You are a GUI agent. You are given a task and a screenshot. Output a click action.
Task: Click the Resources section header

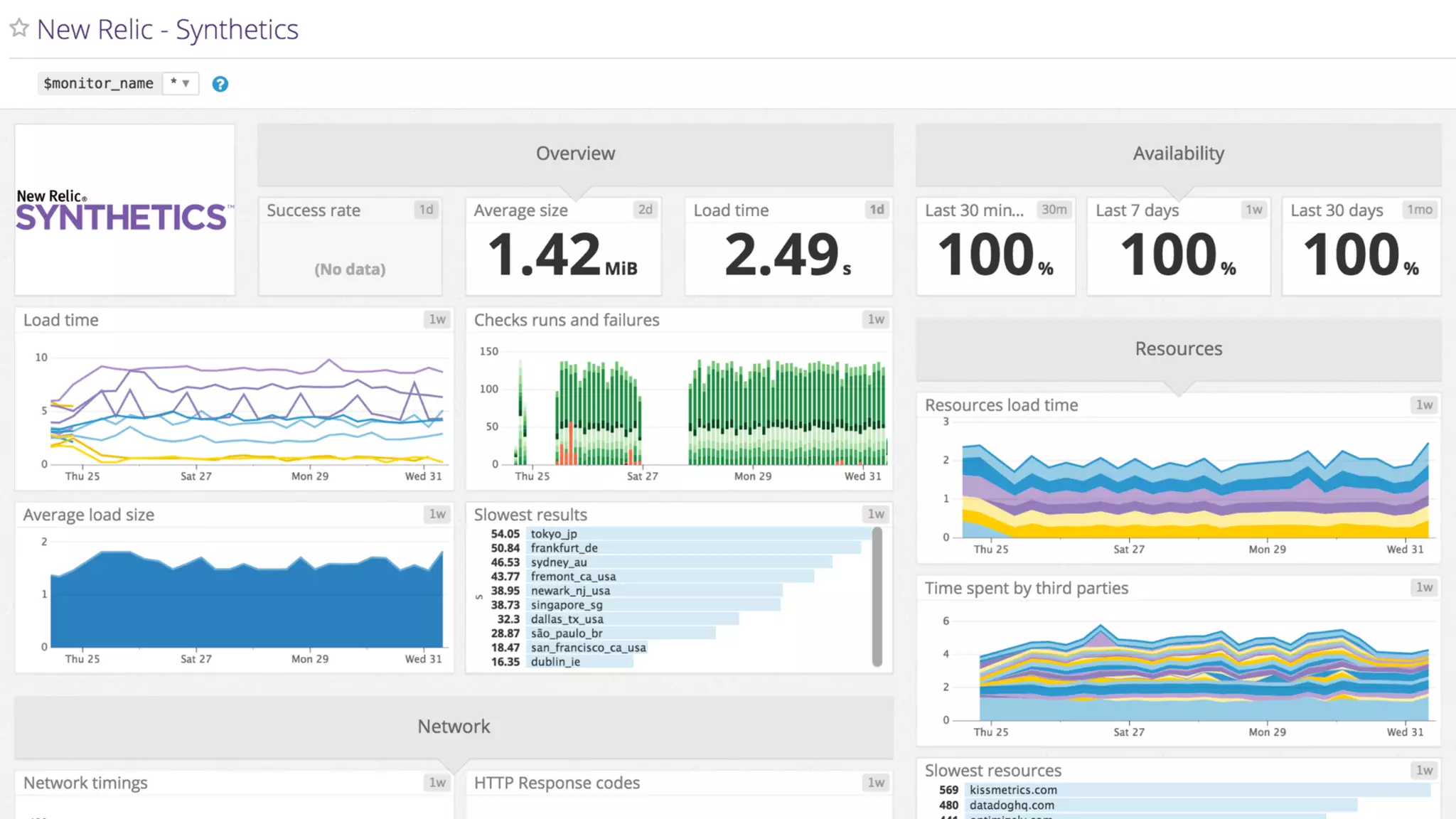click(1178, 349)
